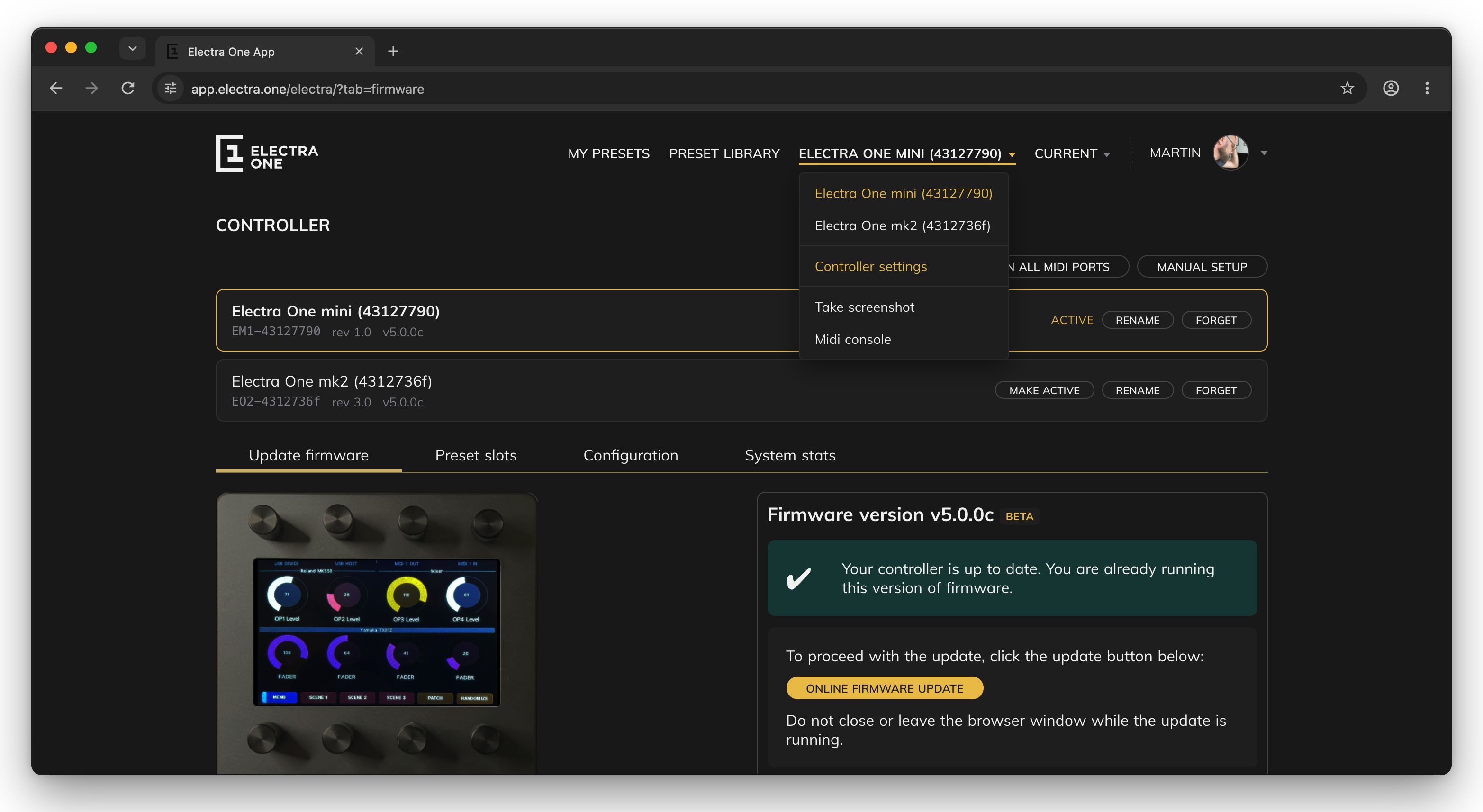Screen dimensions: 1483x812
Task: Click the E02-4312736f serial text
Action: point(276,402)
